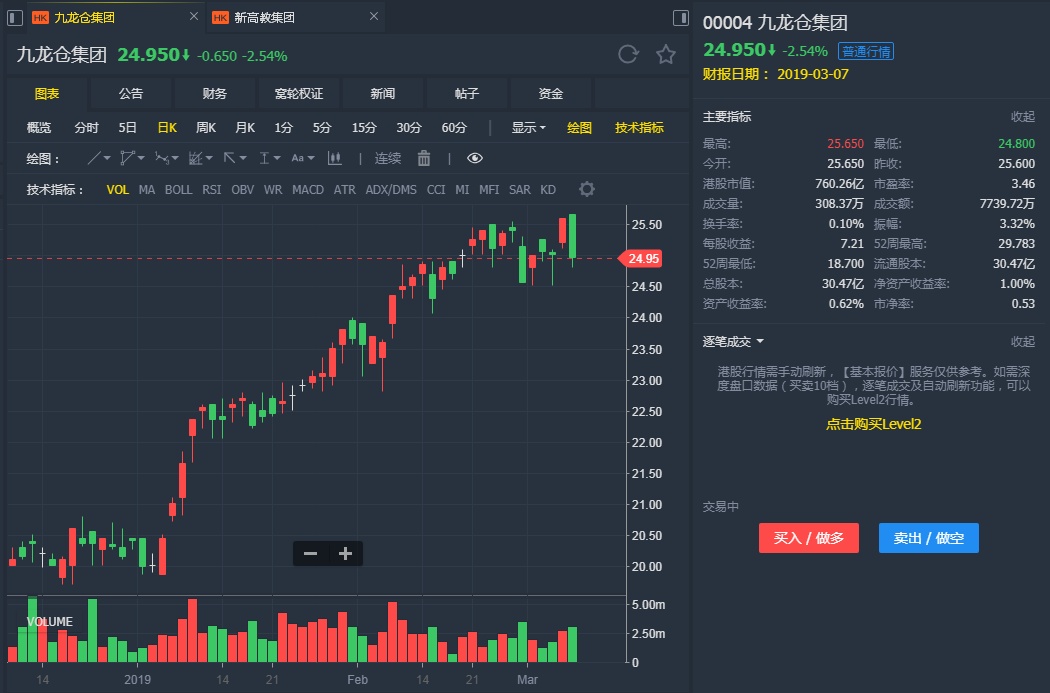
Task: Expand Aa text tool dropdown arrow
Action: [311, 159]
